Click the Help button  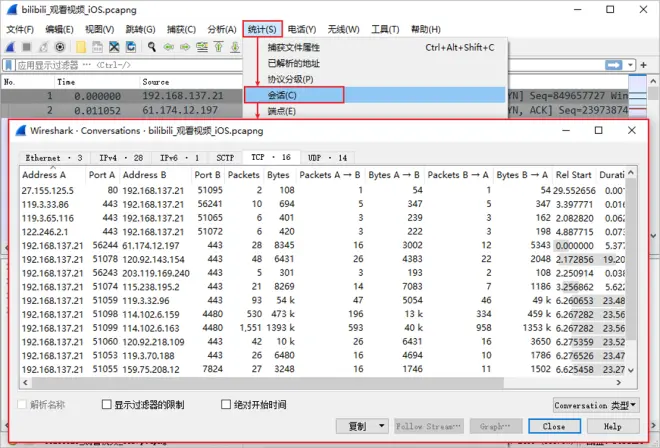coord(613,426)
